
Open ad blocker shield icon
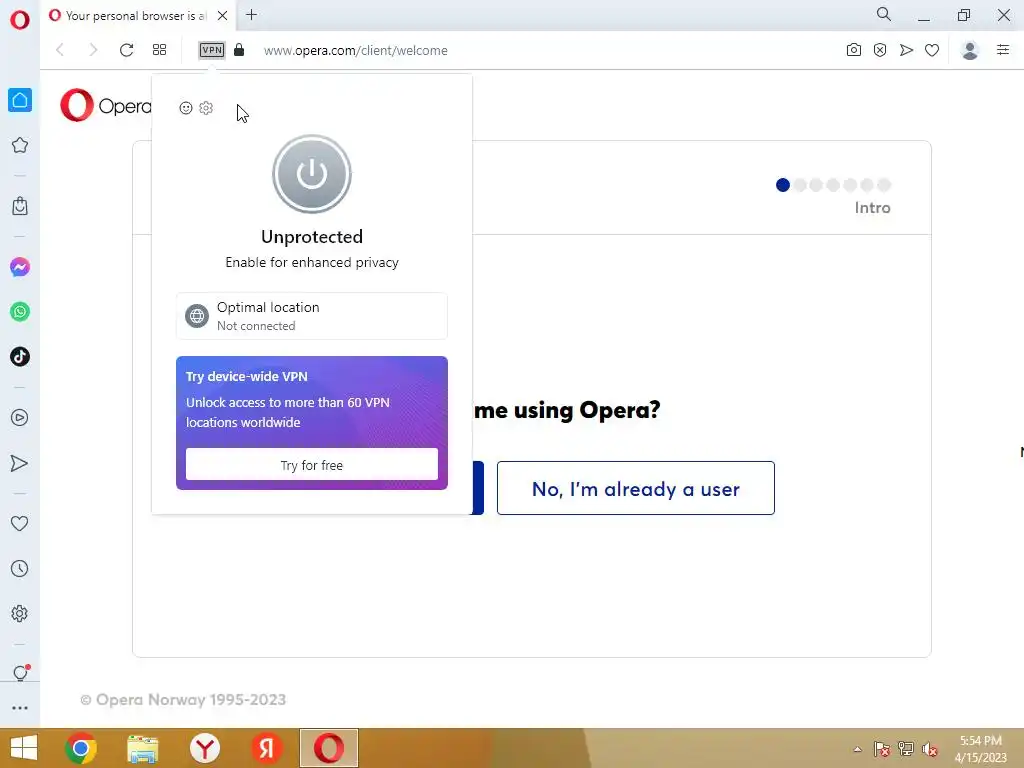coord(880,50)
